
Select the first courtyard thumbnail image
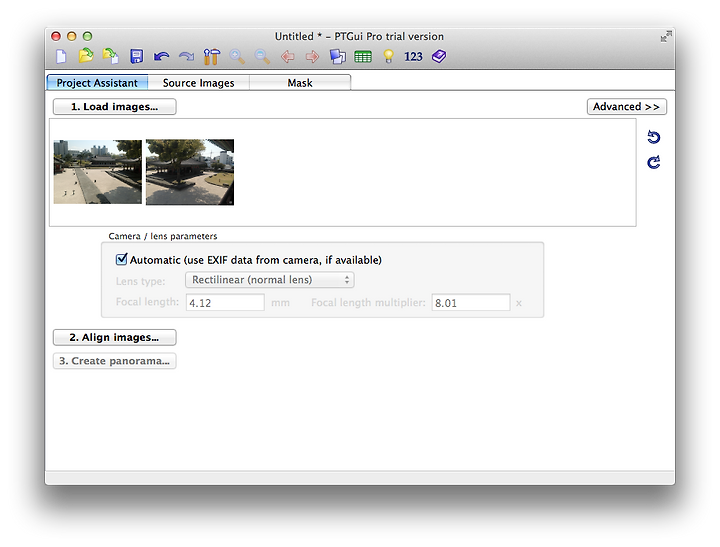point(97,172)
